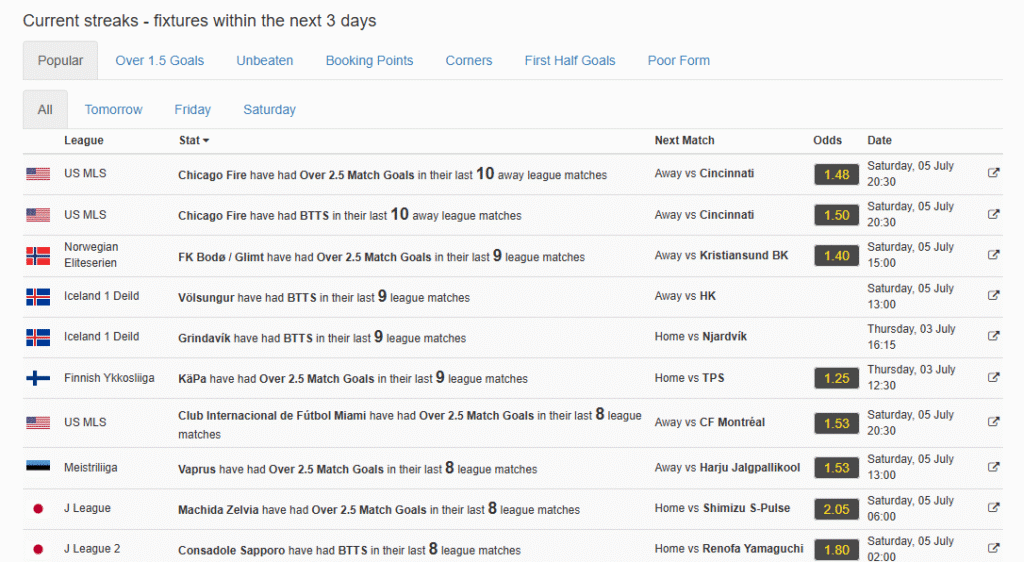The image size is (1024, 562).
Task: Open the Poor Form tab
Action: tap(679, 61)
